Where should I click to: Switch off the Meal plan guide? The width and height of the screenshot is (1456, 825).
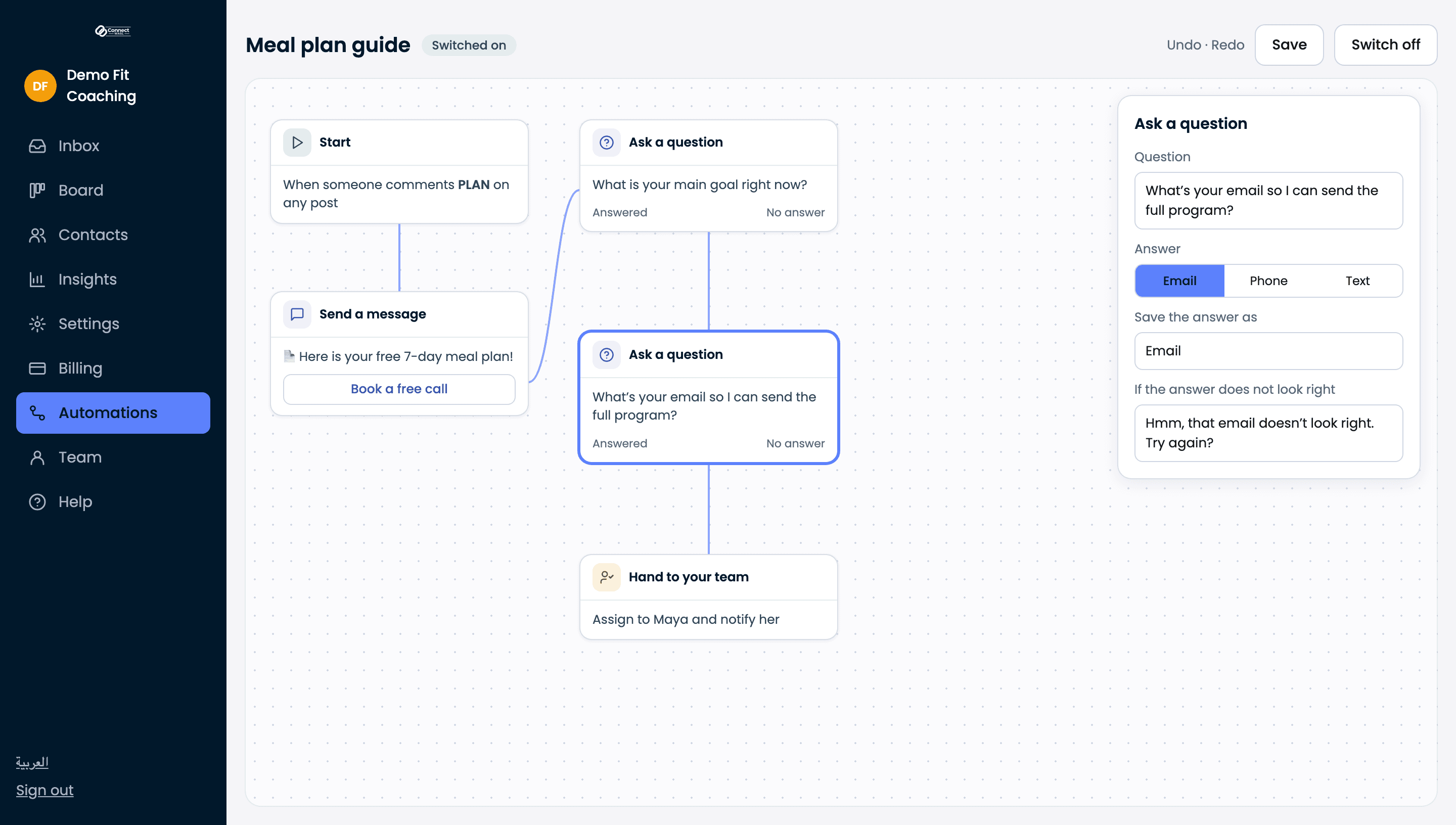point(1385,45)
